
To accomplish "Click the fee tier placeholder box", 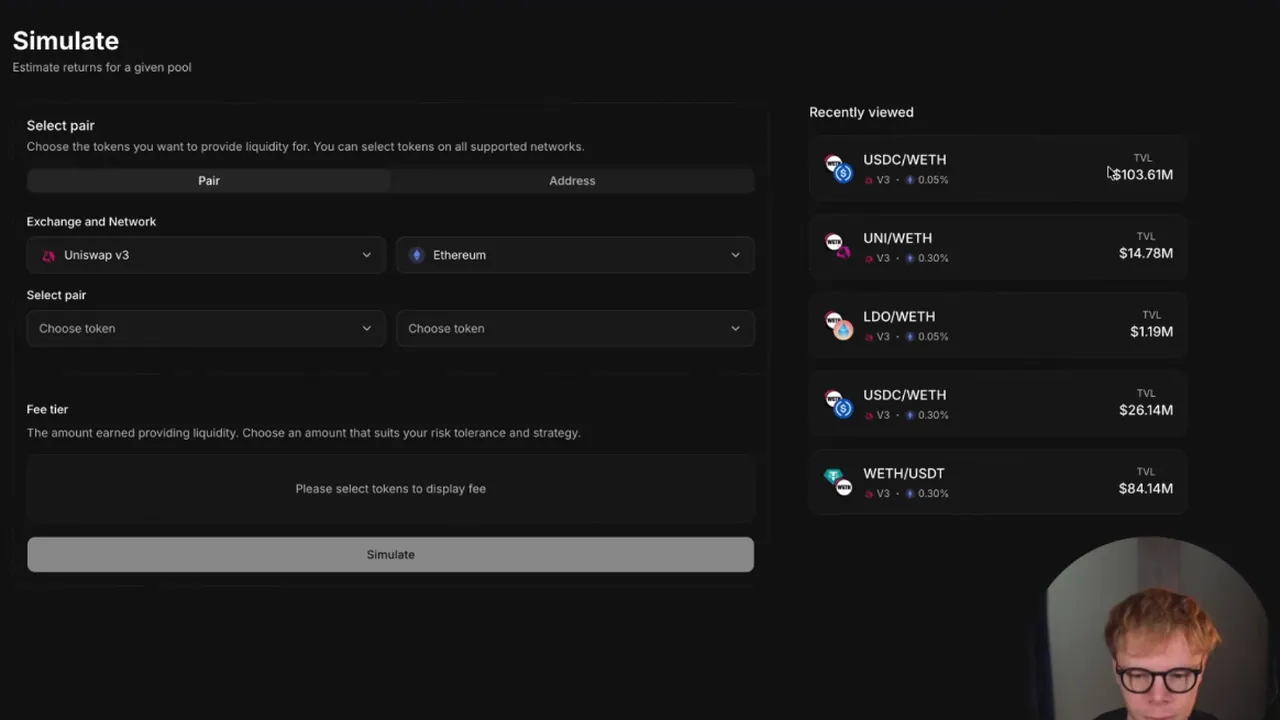I will 390,489.
